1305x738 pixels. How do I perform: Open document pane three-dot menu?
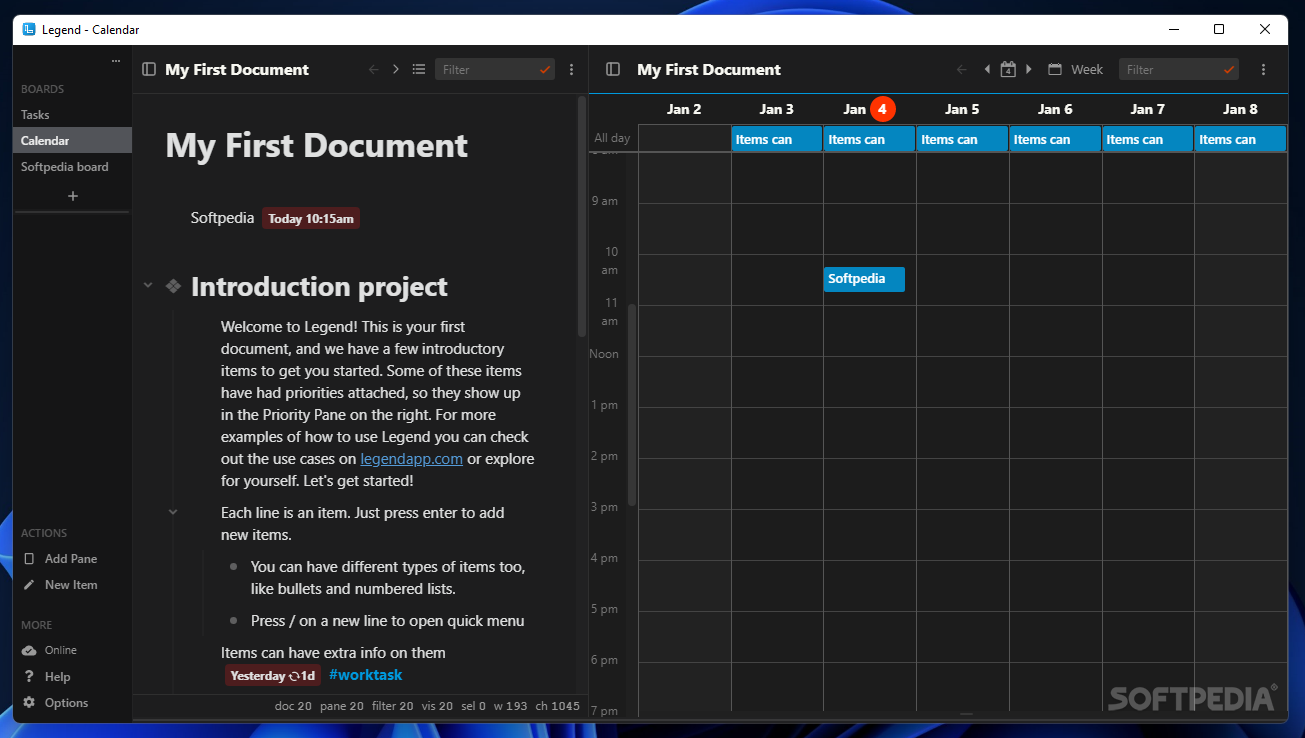[x=572, y=70]
